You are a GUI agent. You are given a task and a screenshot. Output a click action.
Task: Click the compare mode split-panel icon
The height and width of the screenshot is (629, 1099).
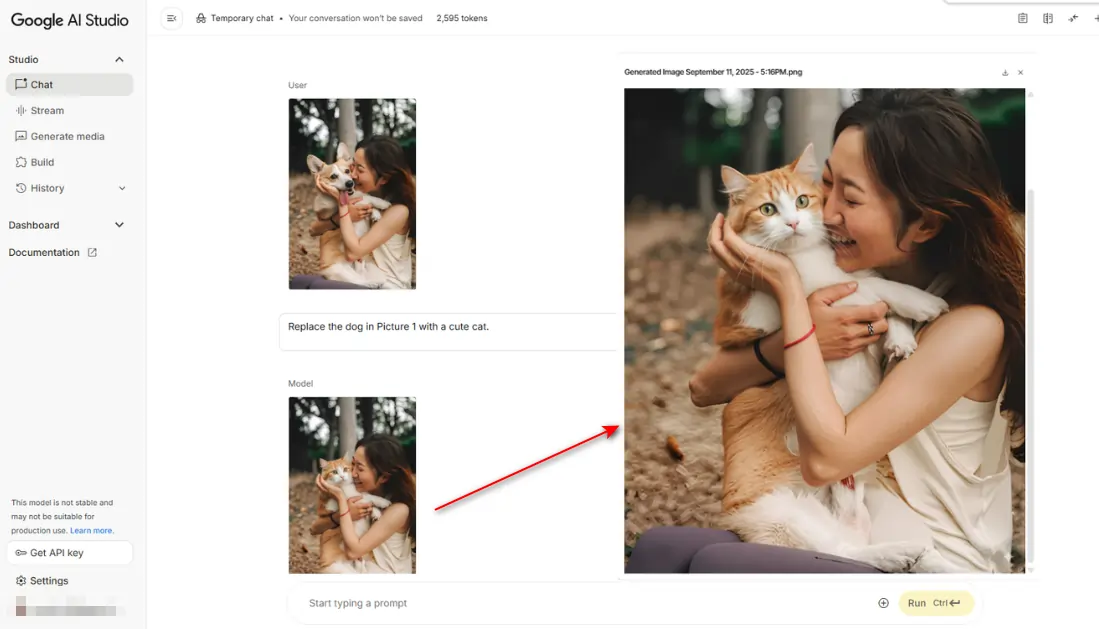click(1048, 18)
